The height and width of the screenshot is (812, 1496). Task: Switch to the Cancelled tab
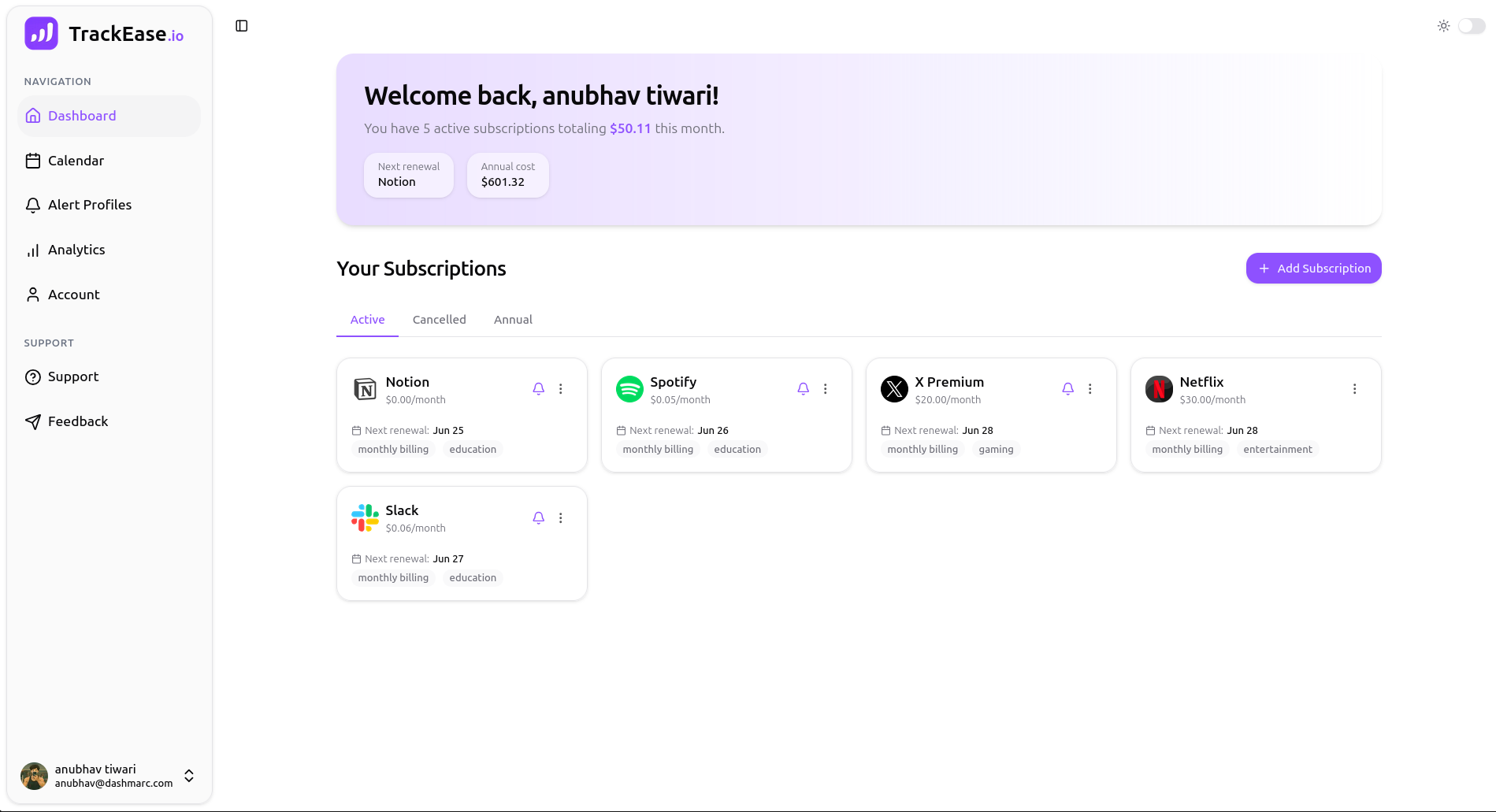pyautogui.click(x=439, y=320)
